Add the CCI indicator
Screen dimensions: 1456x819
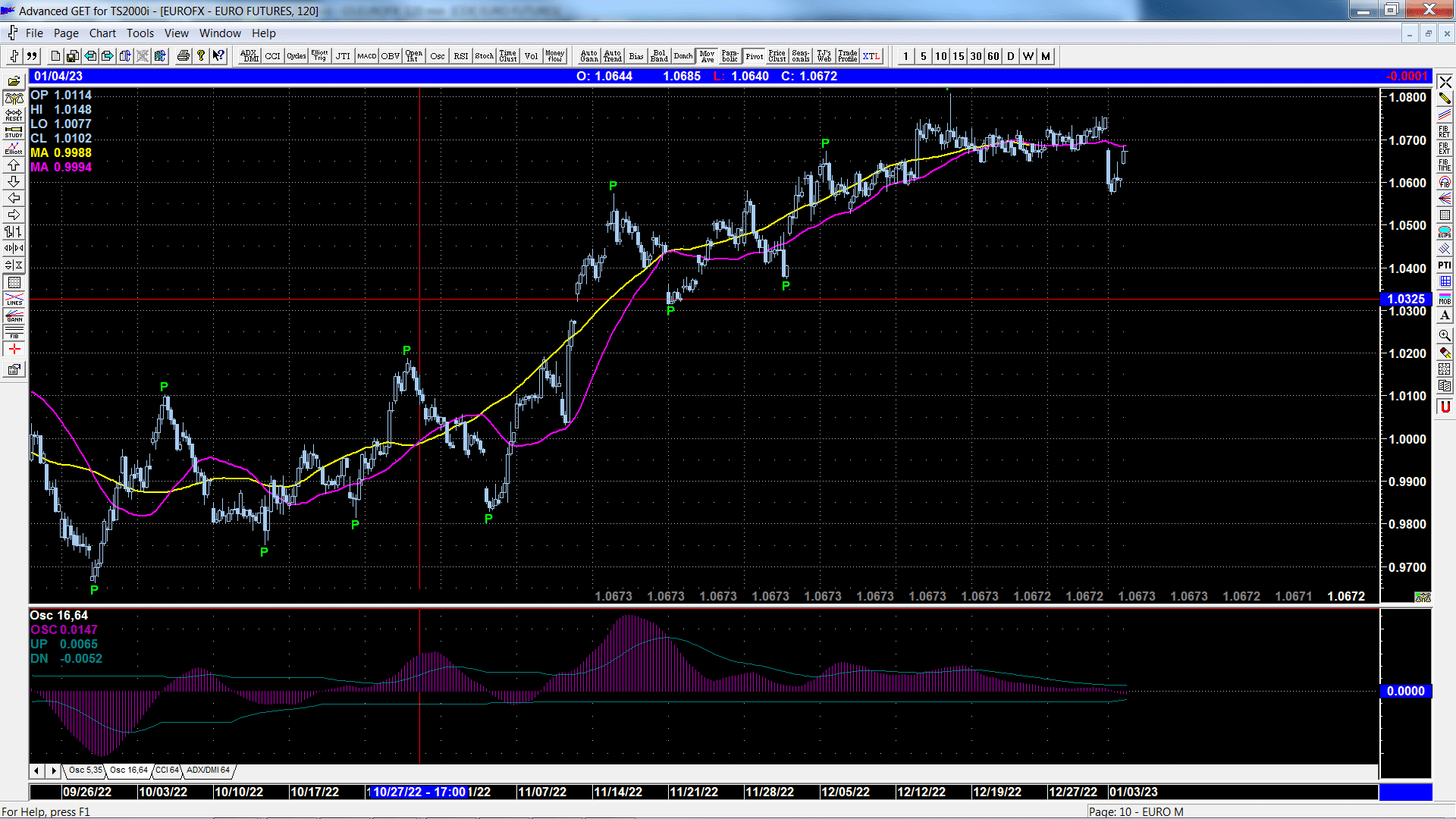click(x=272, y=56)
